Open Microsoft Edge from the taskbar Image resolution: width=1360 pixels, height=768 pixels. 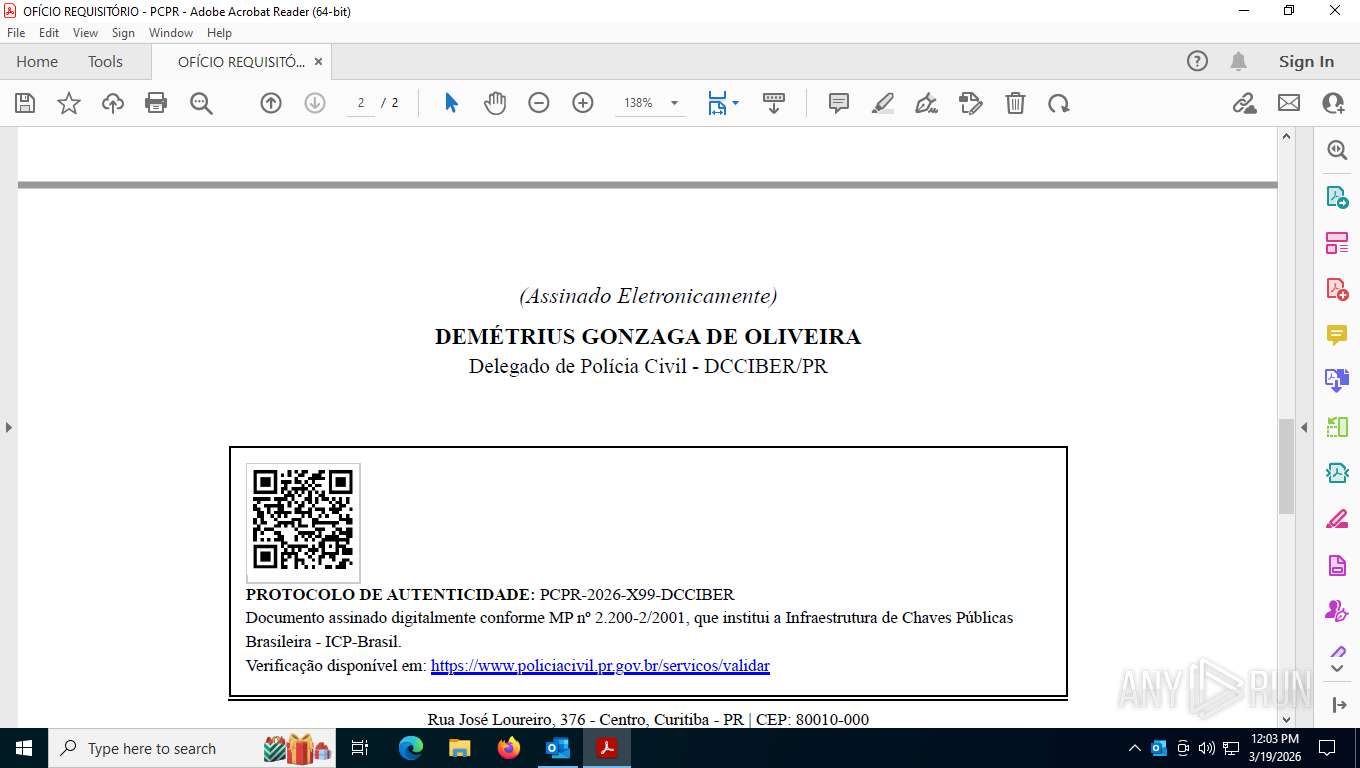pos(410,748)
